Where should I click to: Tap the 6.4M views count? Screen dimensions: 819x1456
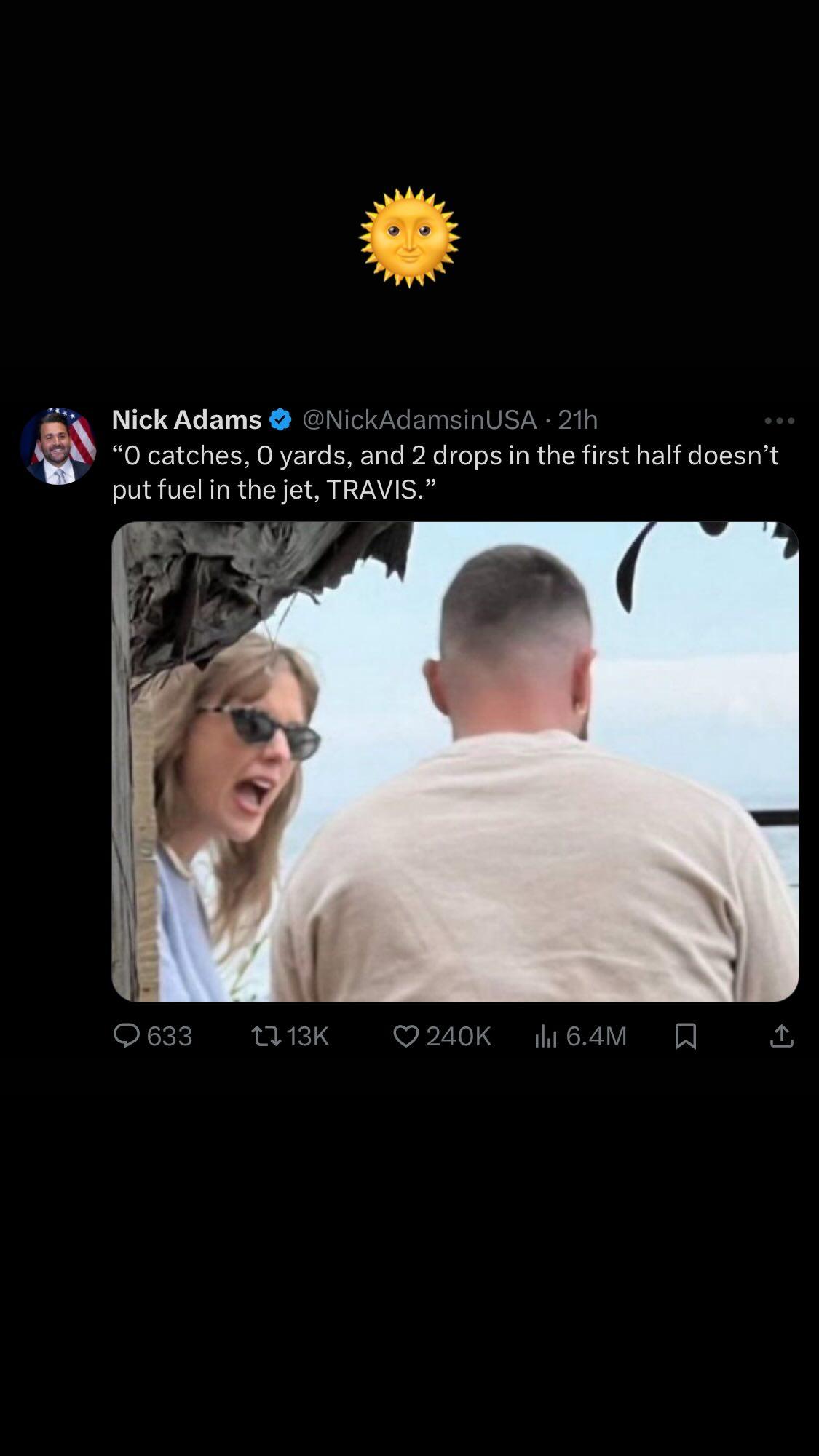pyautogui.click(x=596, y=1036)
